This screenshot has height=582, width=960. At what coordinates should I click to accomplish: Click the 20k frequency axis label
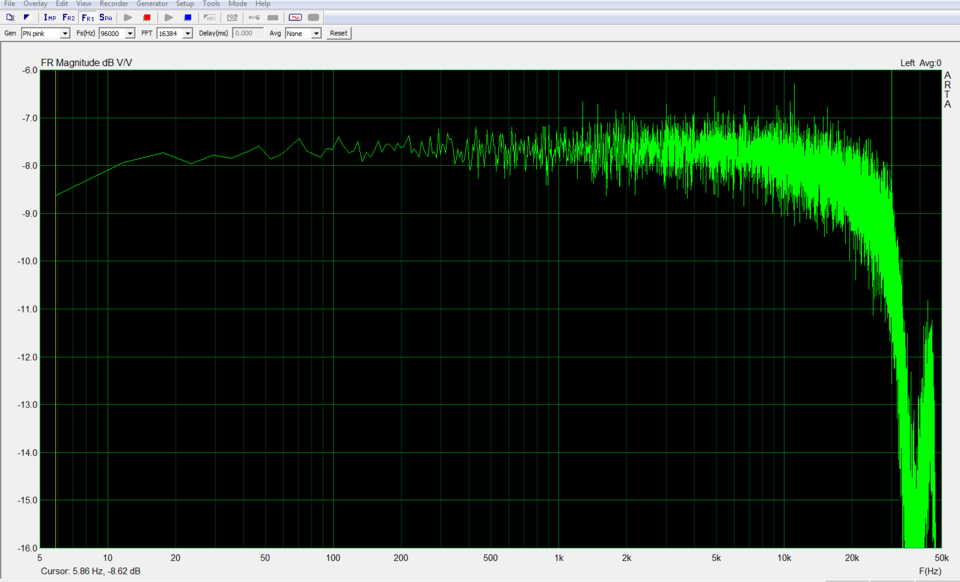(852, 558)
